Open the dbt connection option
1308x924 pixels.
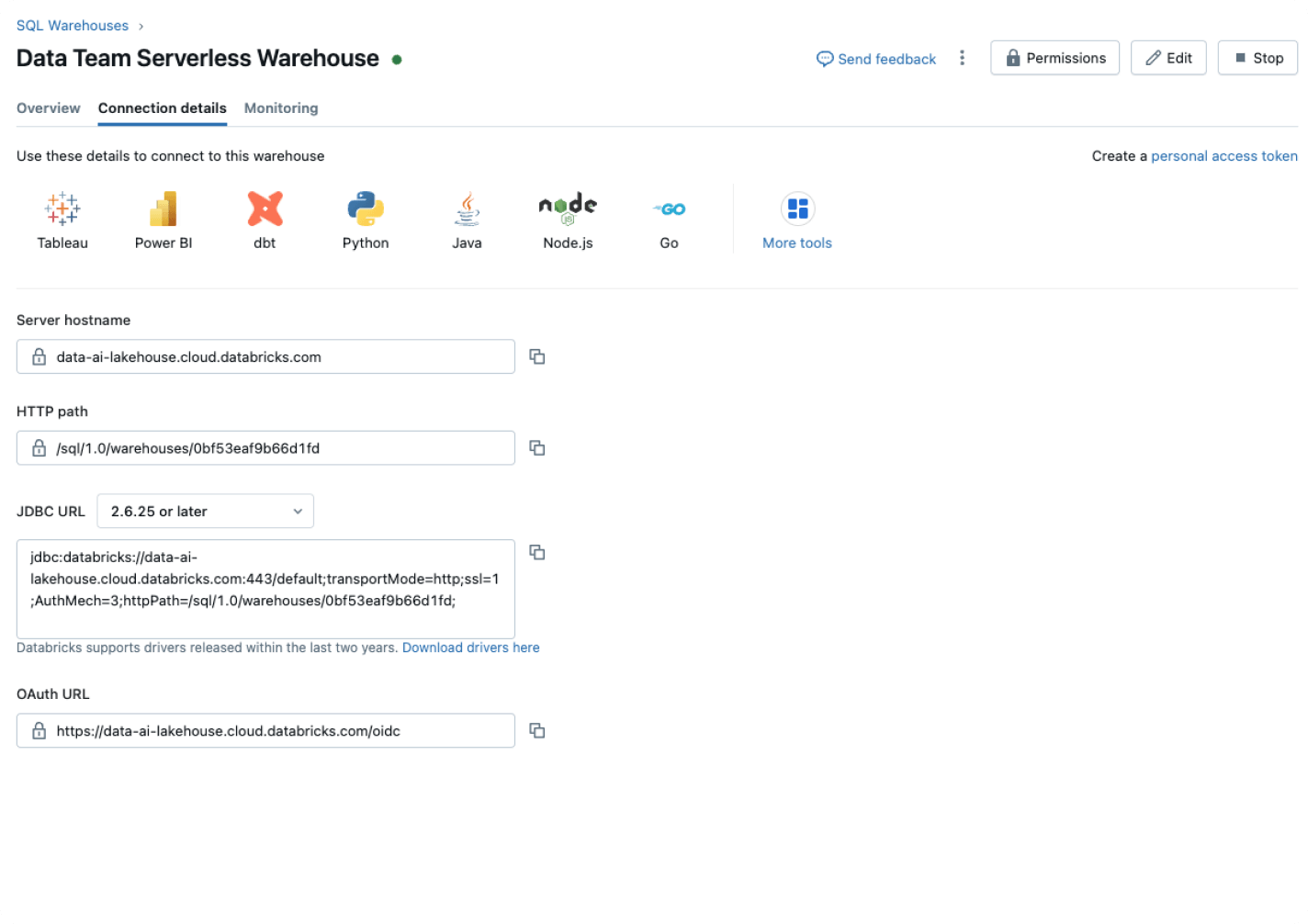coord(265,209)
